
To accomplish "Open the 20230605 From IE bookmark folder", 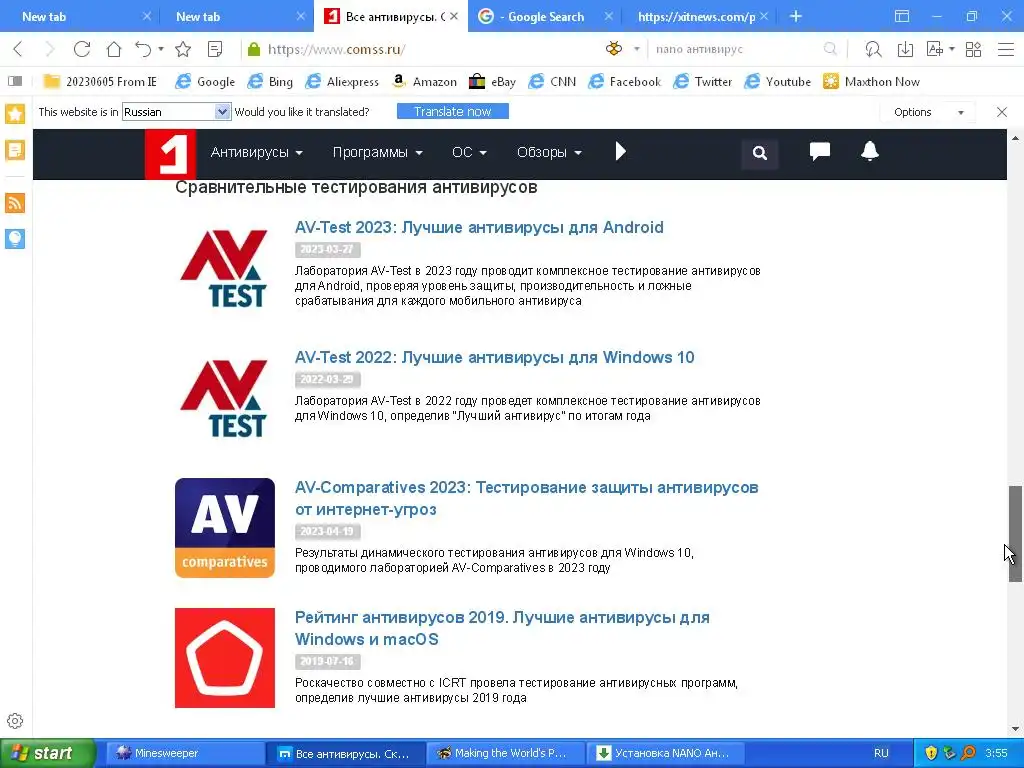I will 100,82.
